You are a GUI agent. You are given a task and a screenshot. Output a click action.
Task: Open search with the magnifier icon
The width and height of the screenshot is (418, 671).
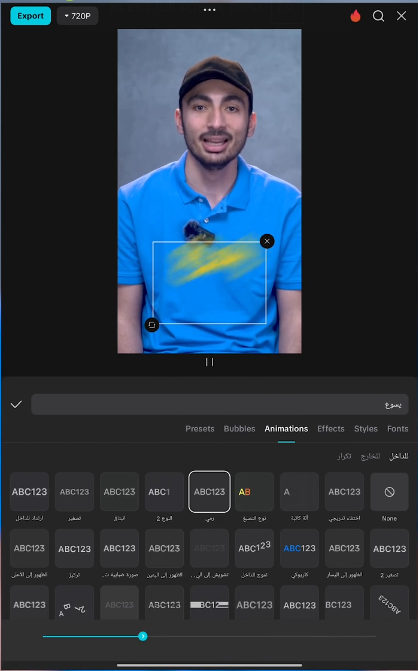click(x=378, y=16)
